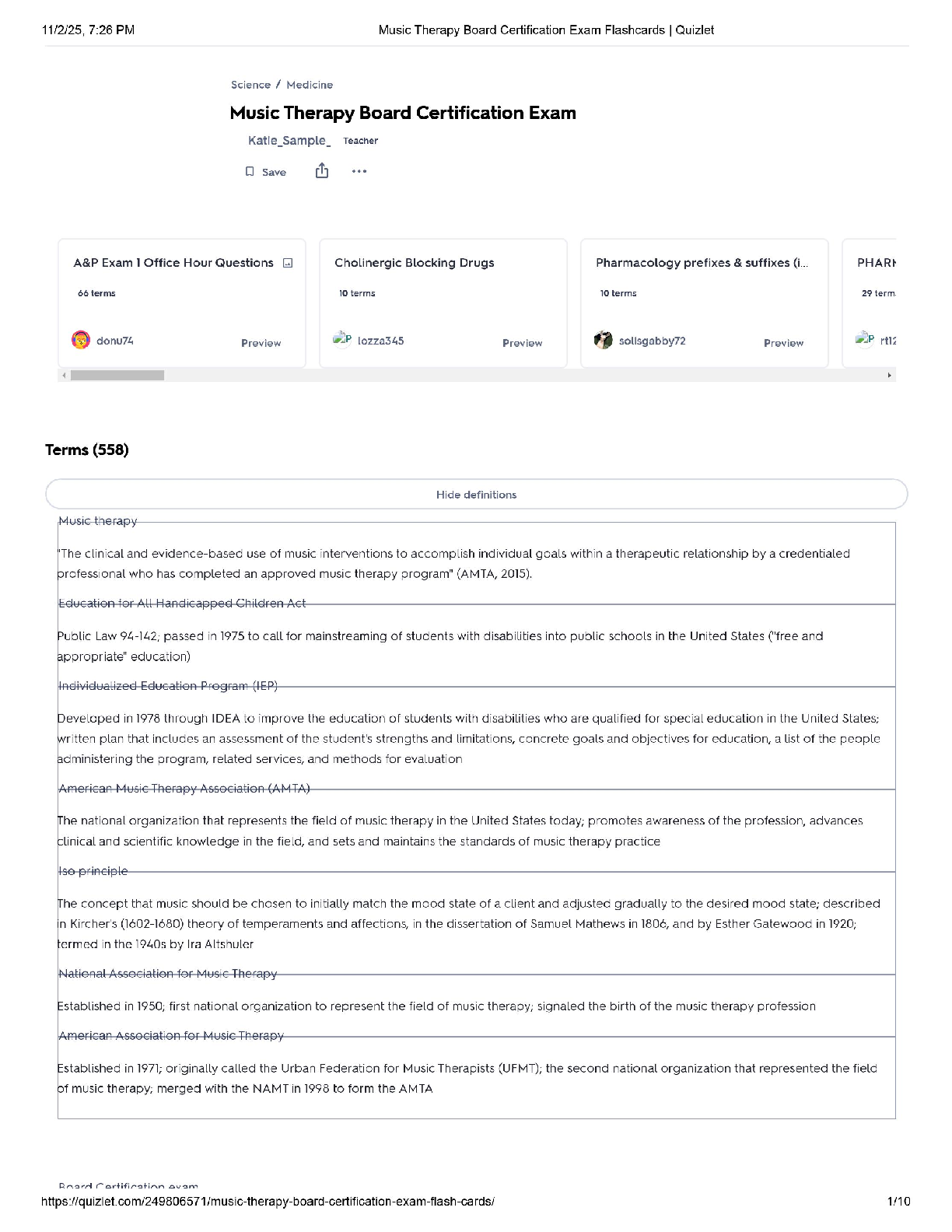Preview the A&P Exam 1 set

point(261,343)
